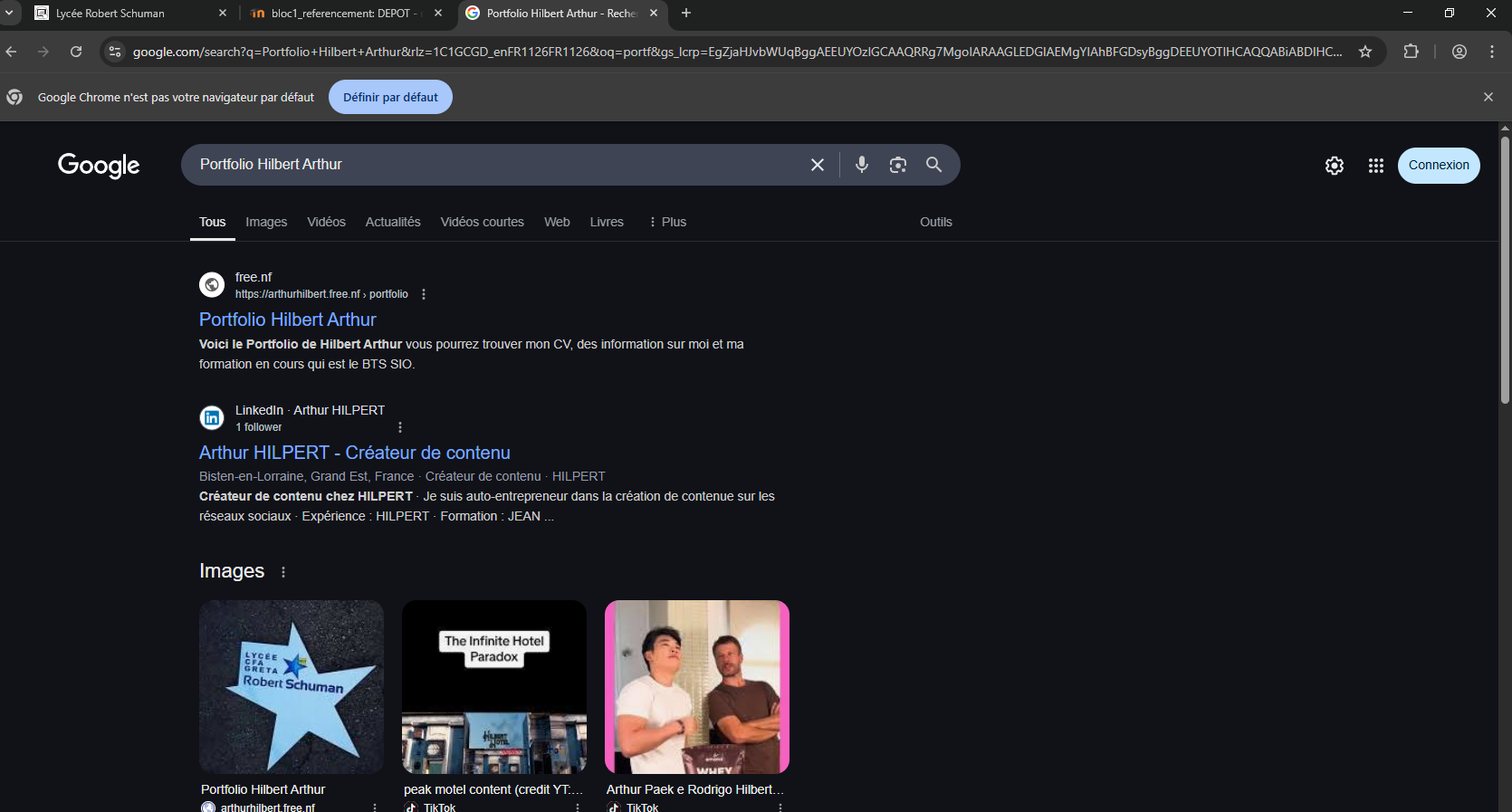
Task: Click the page vertical scrollbar
Action: 1505,270
